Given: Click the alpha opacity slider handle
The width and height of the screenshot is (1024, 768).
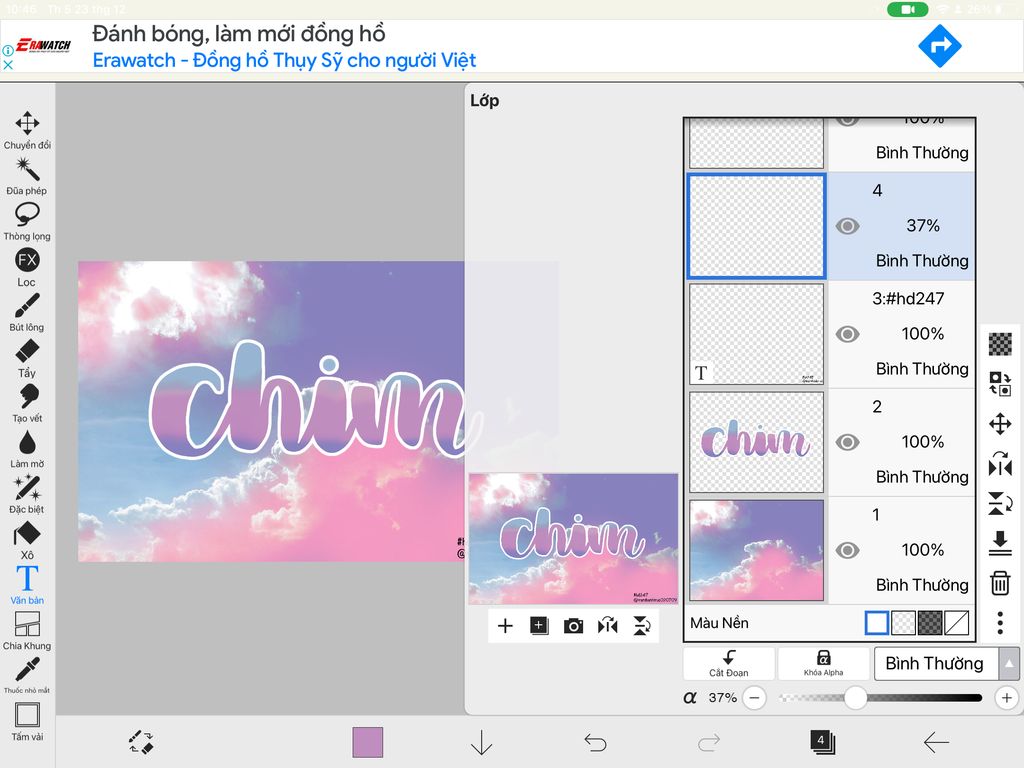Looking at the screenshot, I should pyautogui.click(x=855, y=697).
